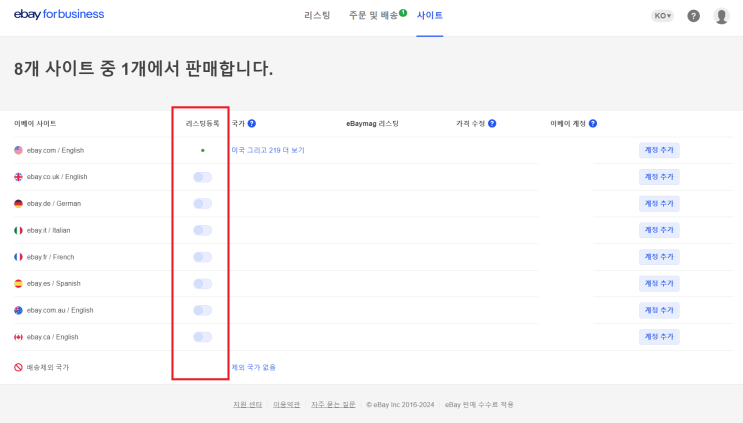Viewport: 743px width, 423px height.
Task: Click the eBaymag 리스팅 column header
Action: [x=372, y=123]
